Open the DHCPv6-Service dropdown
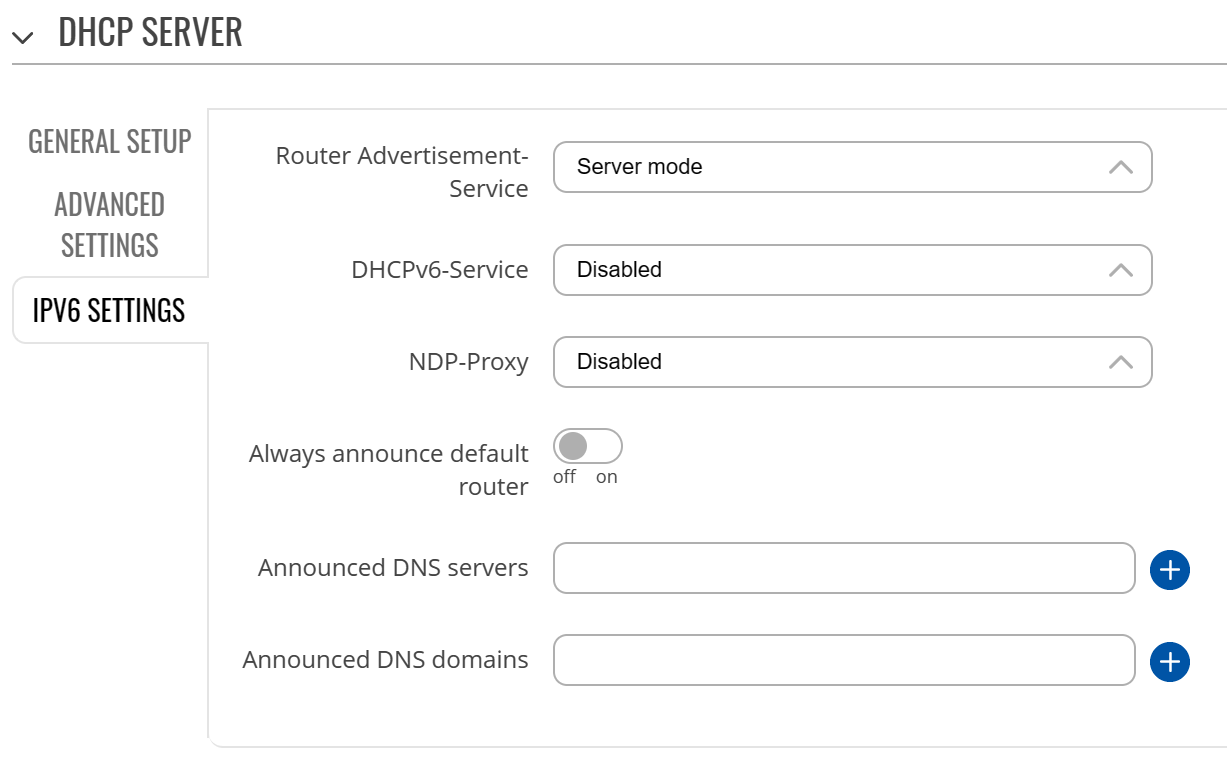This screenshot has width=1227, height=758. point(852,270)
